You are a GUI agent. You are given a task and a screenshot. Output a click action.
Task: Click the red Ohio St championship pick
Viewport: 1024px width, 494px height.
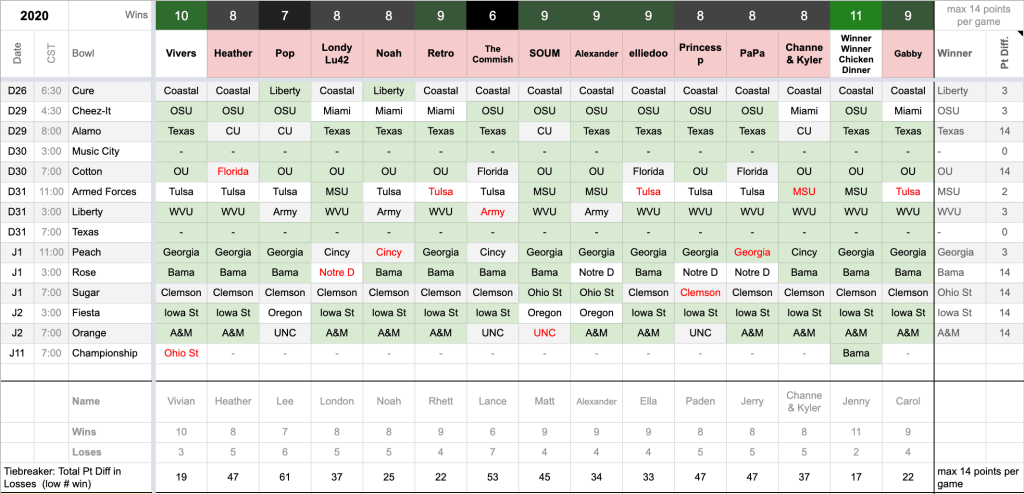click(x=181, y=353)
